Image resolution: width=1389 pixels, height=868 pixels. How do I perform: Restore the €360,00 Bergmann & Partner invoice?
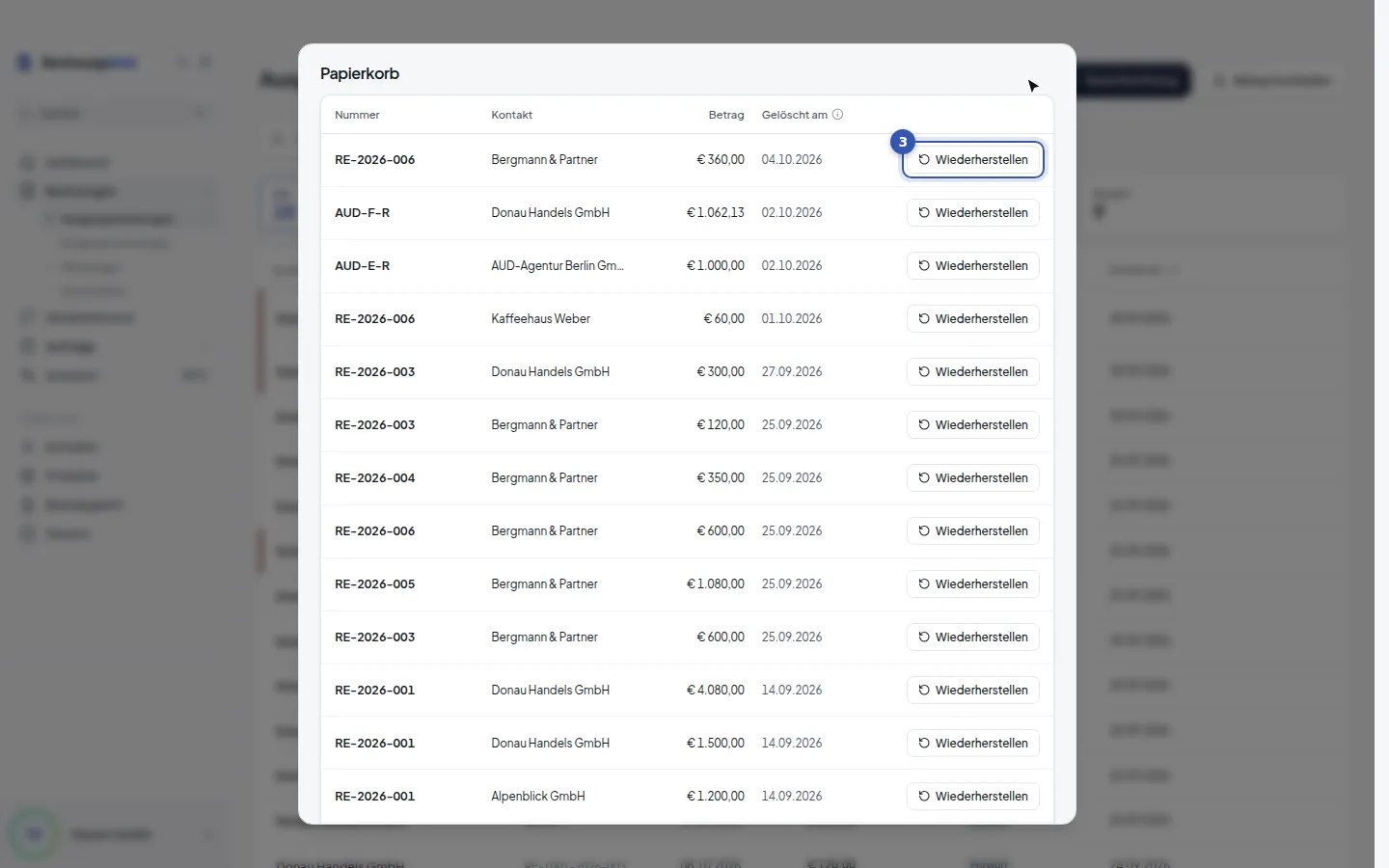[x=972, y=160]
